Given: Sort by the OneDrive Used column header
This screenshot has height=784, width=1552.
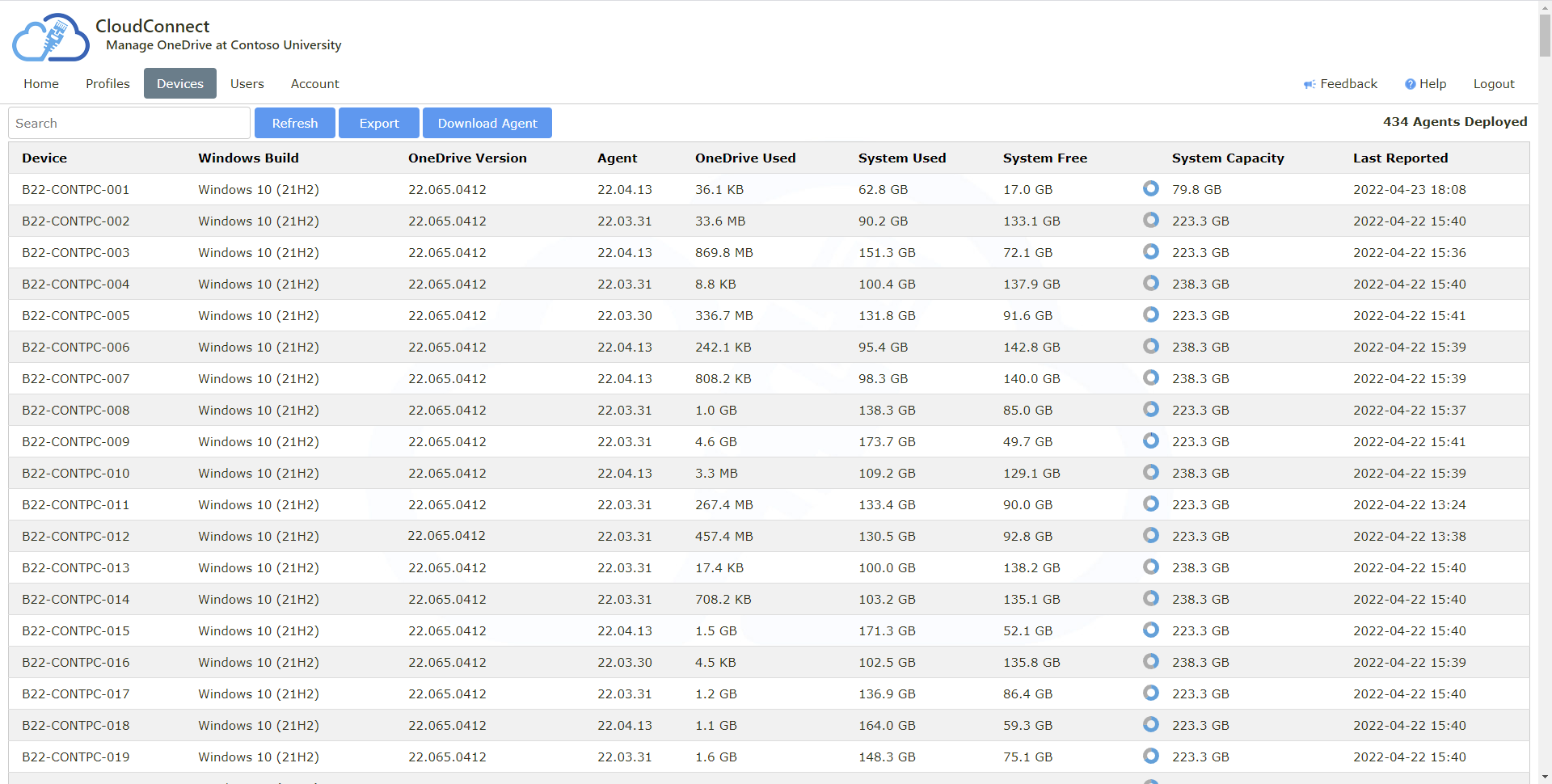Looking at the screenshot, I should pyautogui.click(x=744, y=158).
